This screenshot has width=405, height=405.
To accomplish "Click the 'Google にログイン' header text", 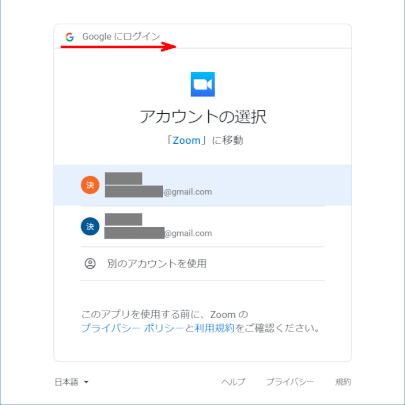I will [x=121, y=37].
